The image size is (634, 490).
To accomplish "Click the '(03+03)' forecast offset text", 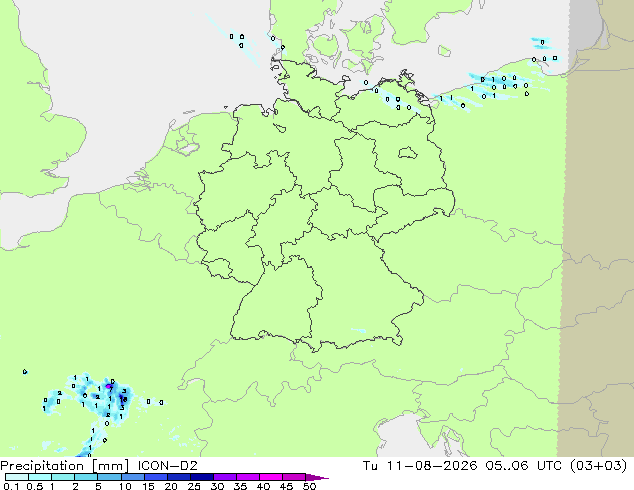I will tap(598, 466).
